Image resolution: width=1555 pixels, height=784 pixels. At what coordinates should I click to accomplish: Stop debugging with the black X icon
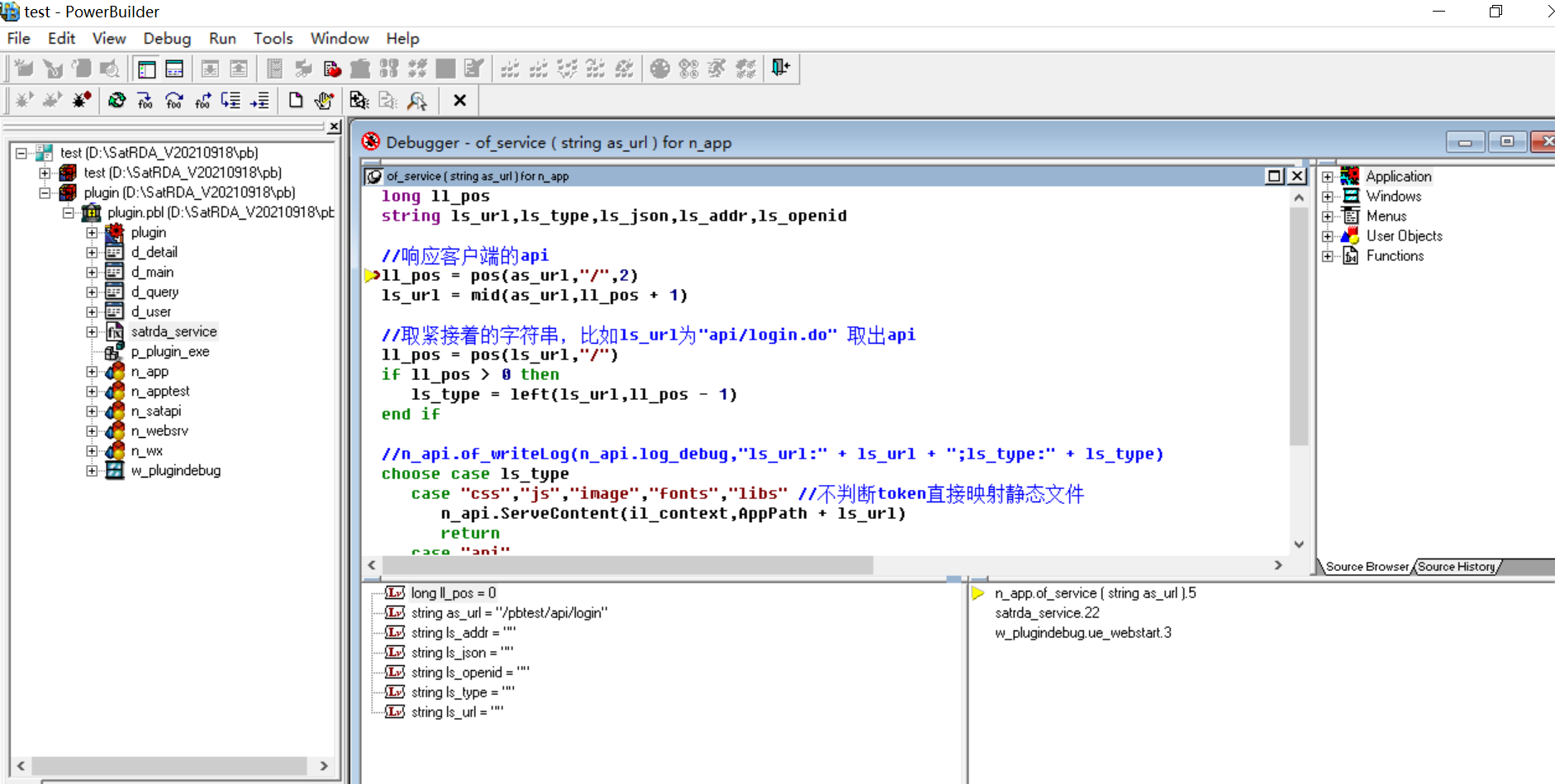click(x=459, y=100)
